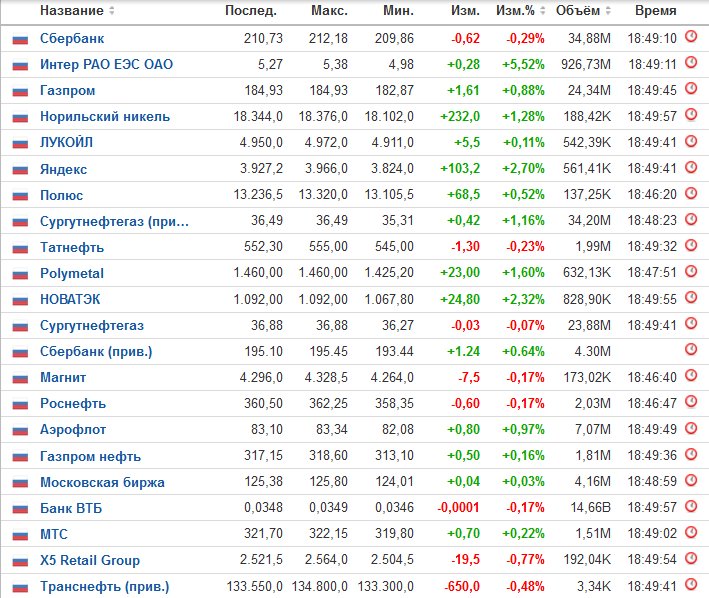The image size is (709, 598).
Task: Open the Полюс stock link
Action: (61, 195)
